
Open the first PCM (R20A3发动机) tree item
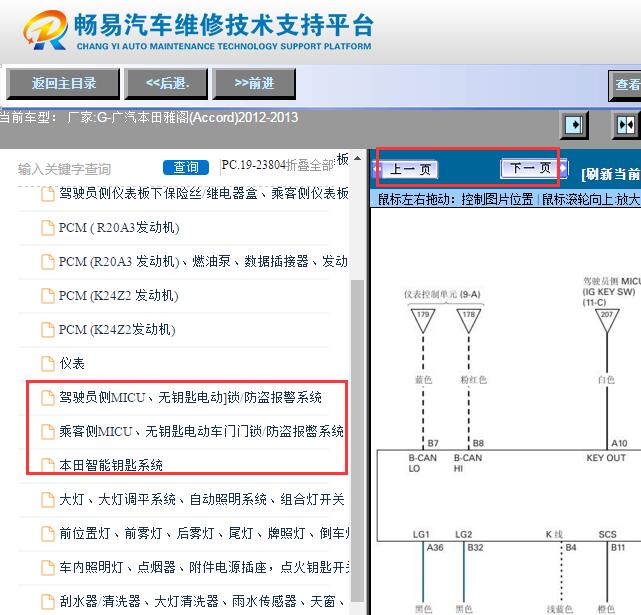pyautogui.click(x=119, y=227)
